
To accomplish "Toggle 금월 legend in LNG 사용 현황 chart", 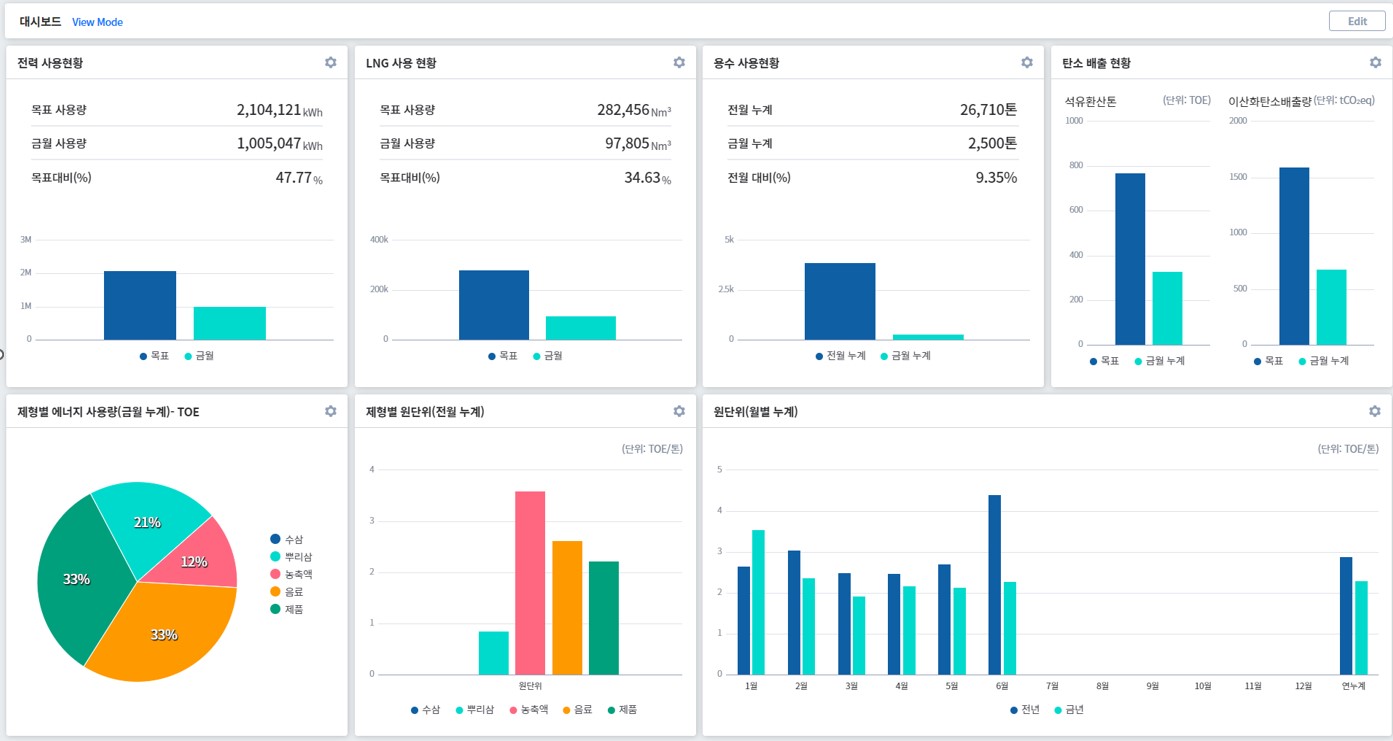I will 547,356.
